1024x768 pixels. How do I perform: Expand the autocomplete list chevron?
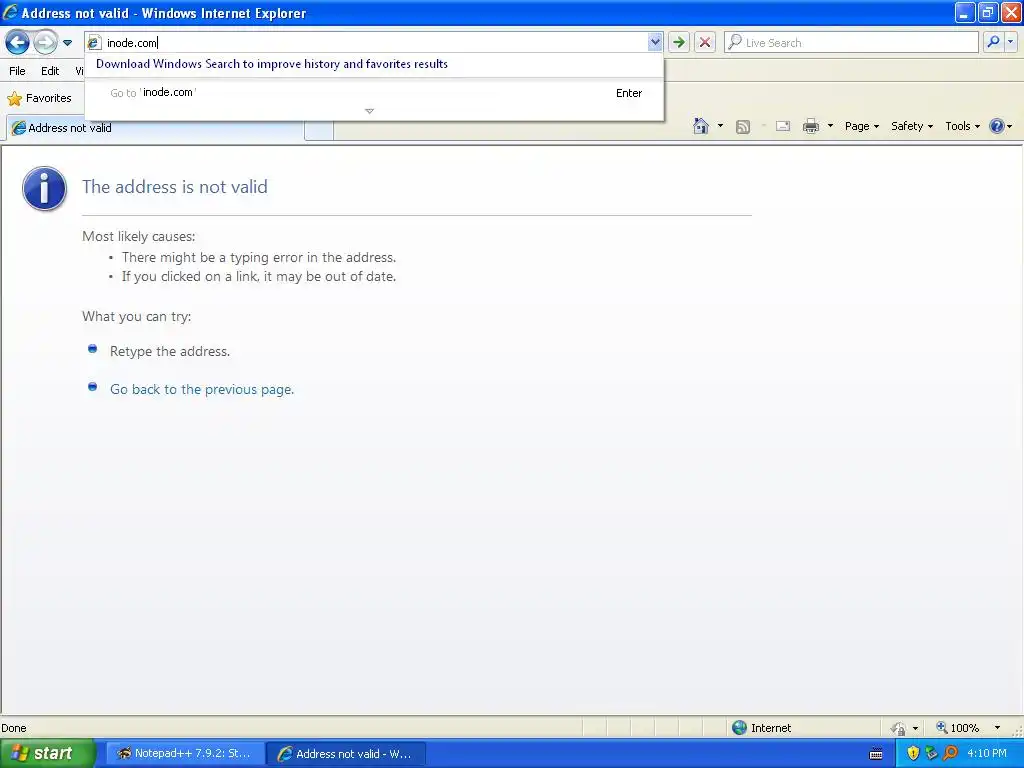(x=370, y=111)
